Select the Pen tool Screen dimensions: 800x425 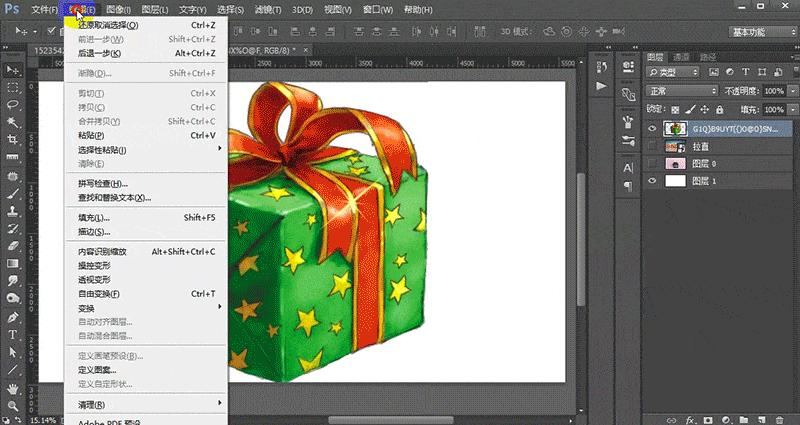pos(13,317)
